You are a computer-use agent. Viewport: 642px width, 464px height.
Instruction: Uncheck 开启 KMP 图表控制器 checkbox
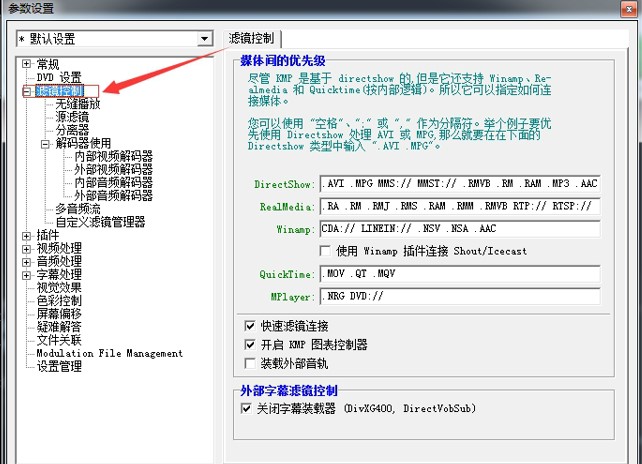click(x=250, y=345)
